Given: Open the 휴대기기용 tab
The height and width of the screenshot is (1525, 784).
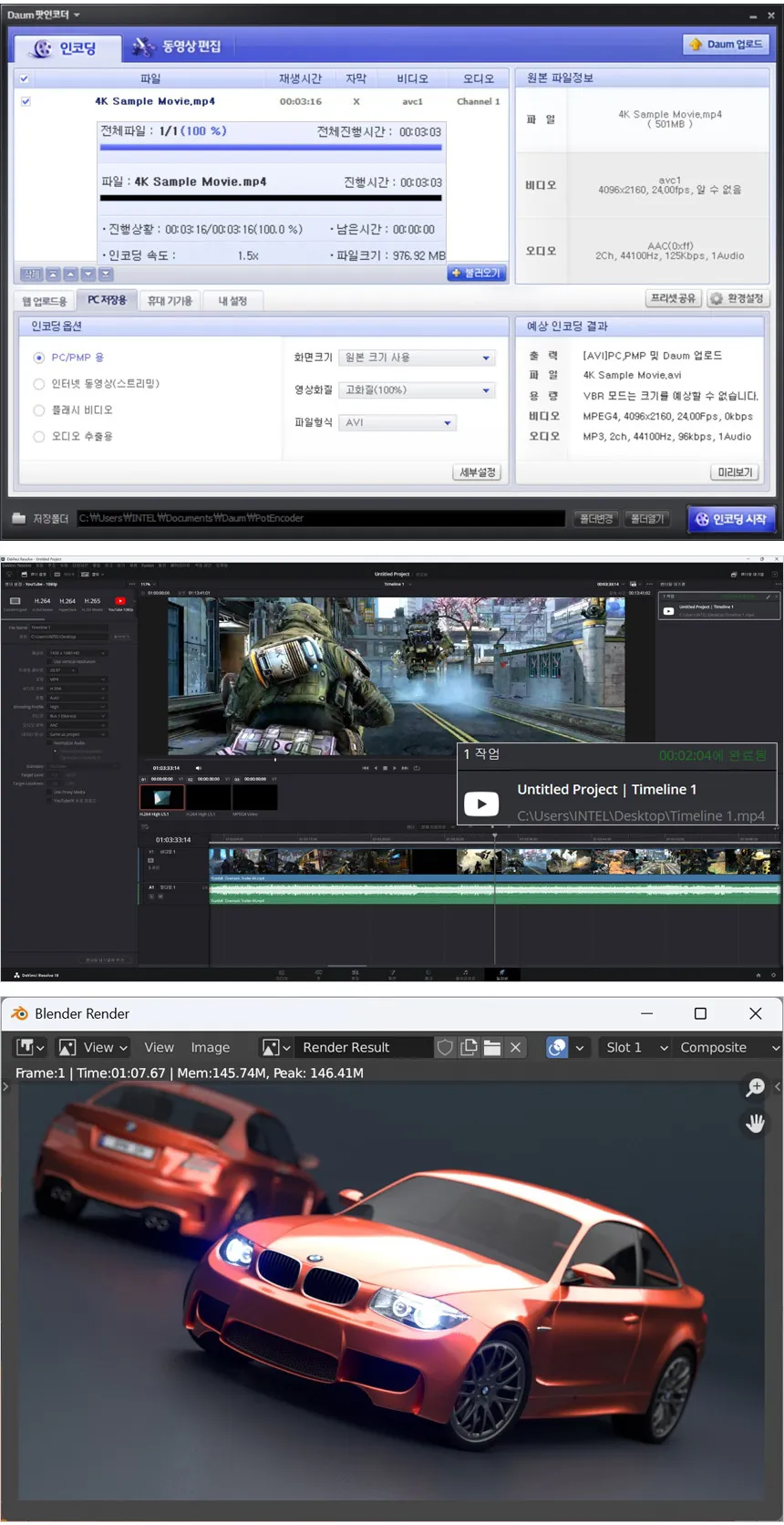Looking at the screenshot, I should point(170,300).
